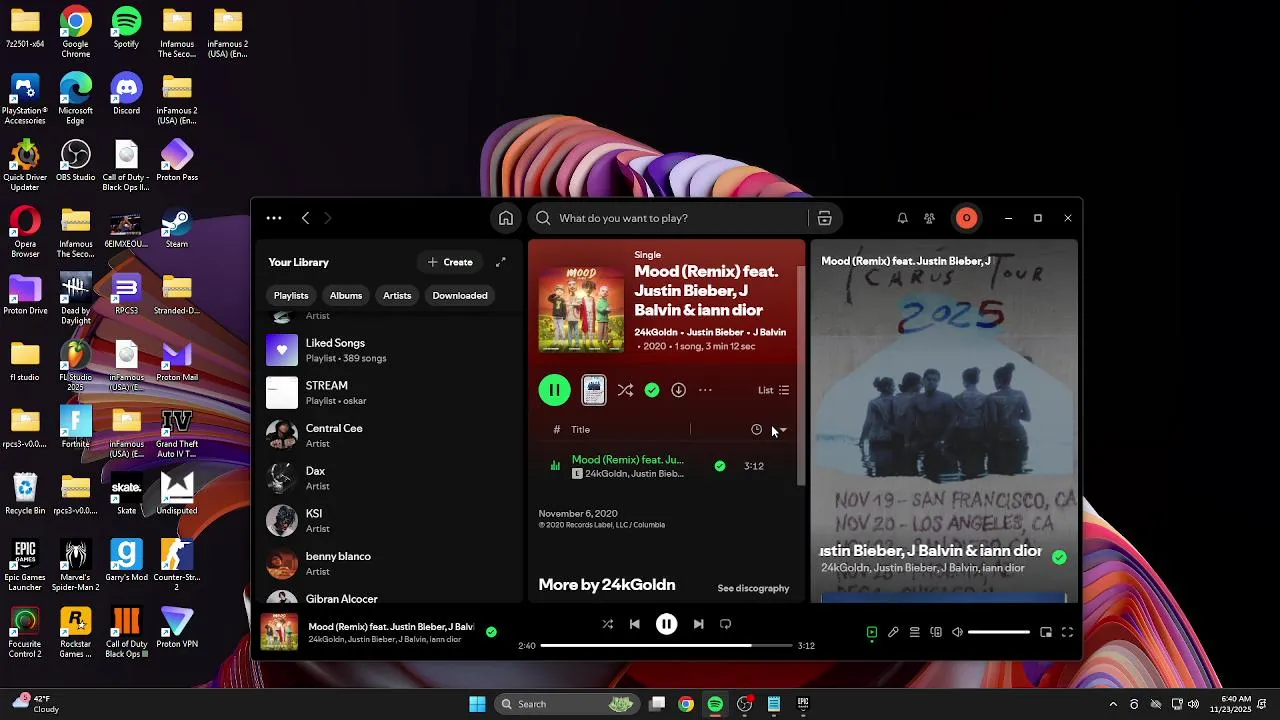Open Friend Activity people icon
Viewport: 1280px width, 720px height.
929,218
